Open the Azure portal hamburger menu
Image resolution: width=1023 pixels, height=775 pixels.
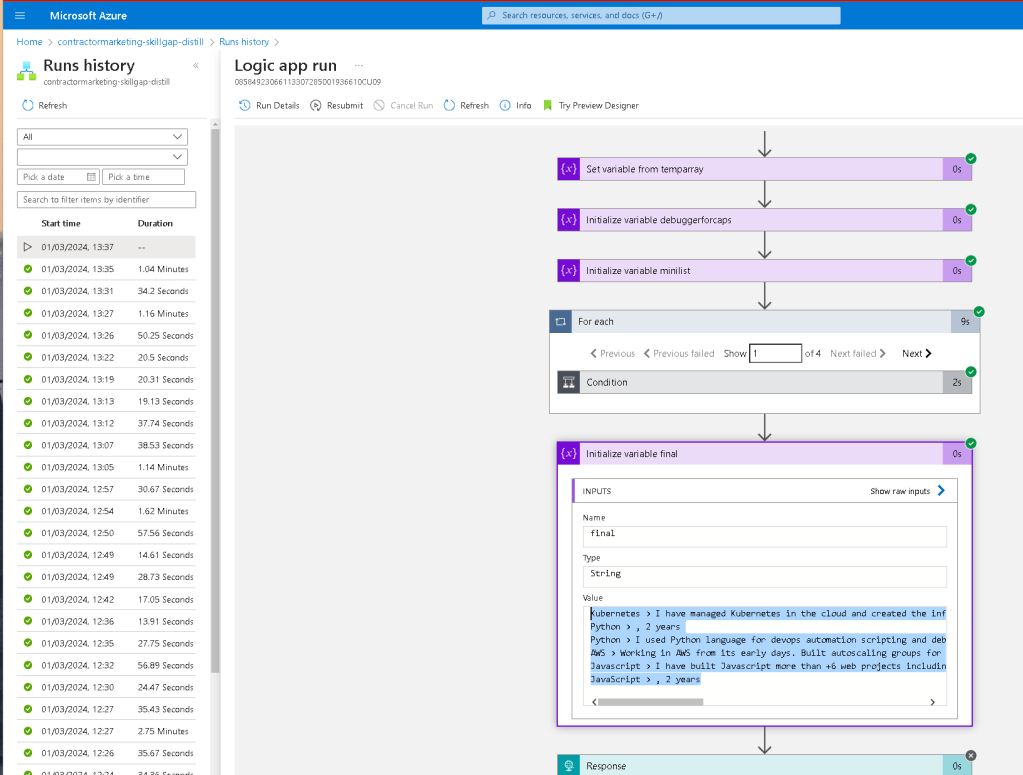20,15
